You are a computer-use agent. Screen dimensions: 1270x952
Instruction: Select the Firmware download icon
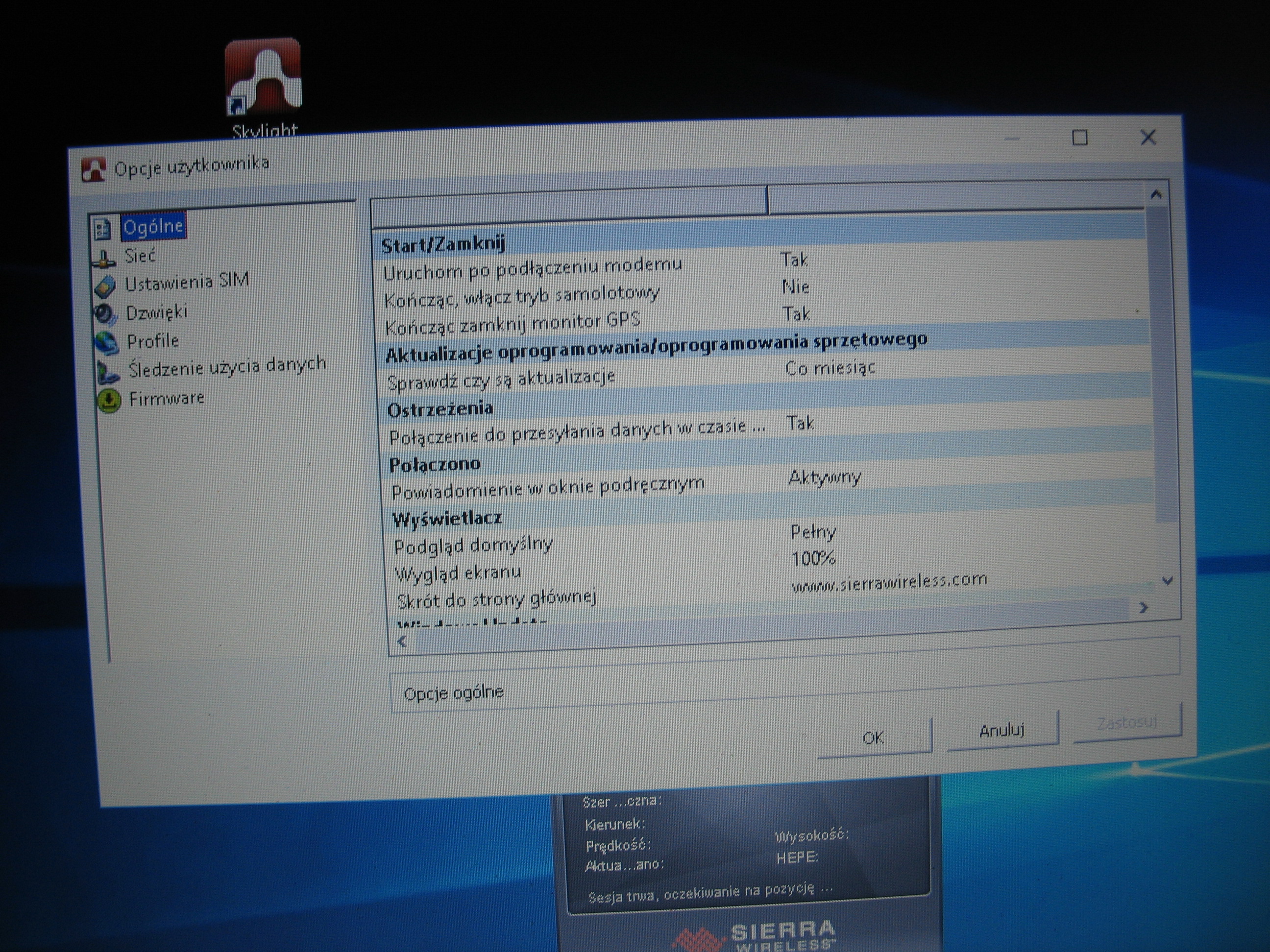(109, 401)
